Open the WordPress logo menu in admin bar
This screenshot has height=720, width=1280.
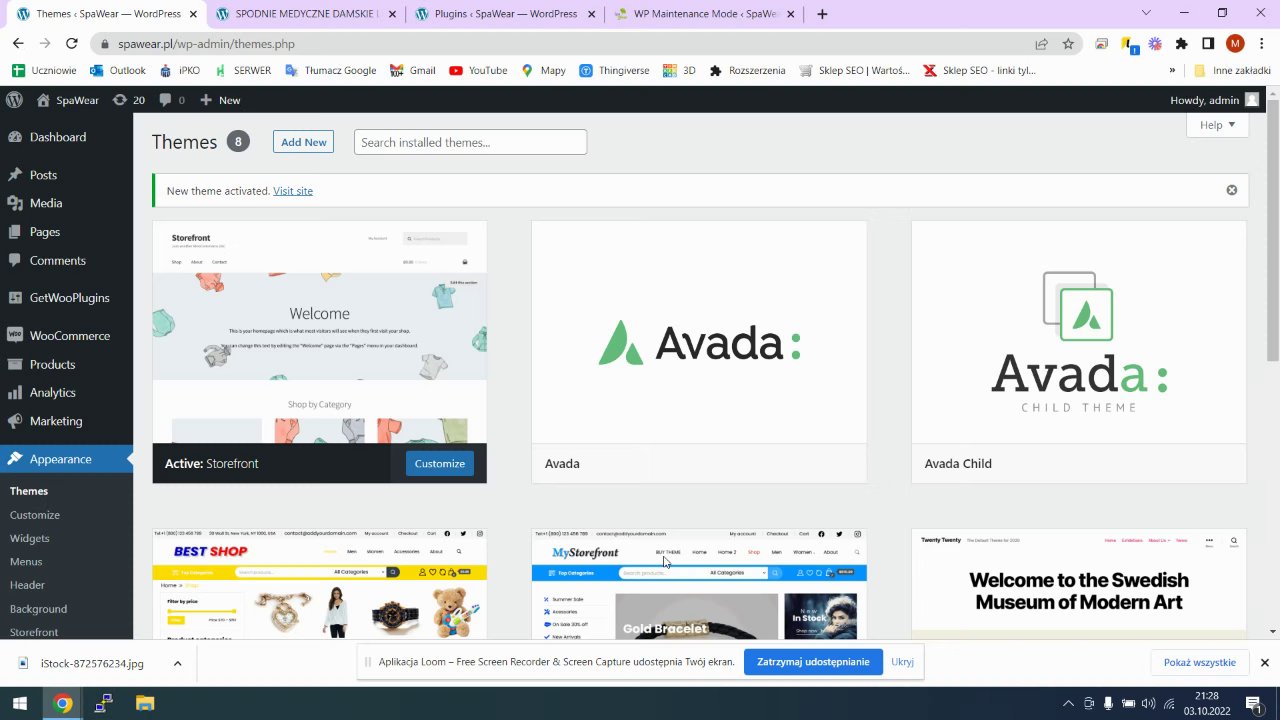(x=14, y=100)
